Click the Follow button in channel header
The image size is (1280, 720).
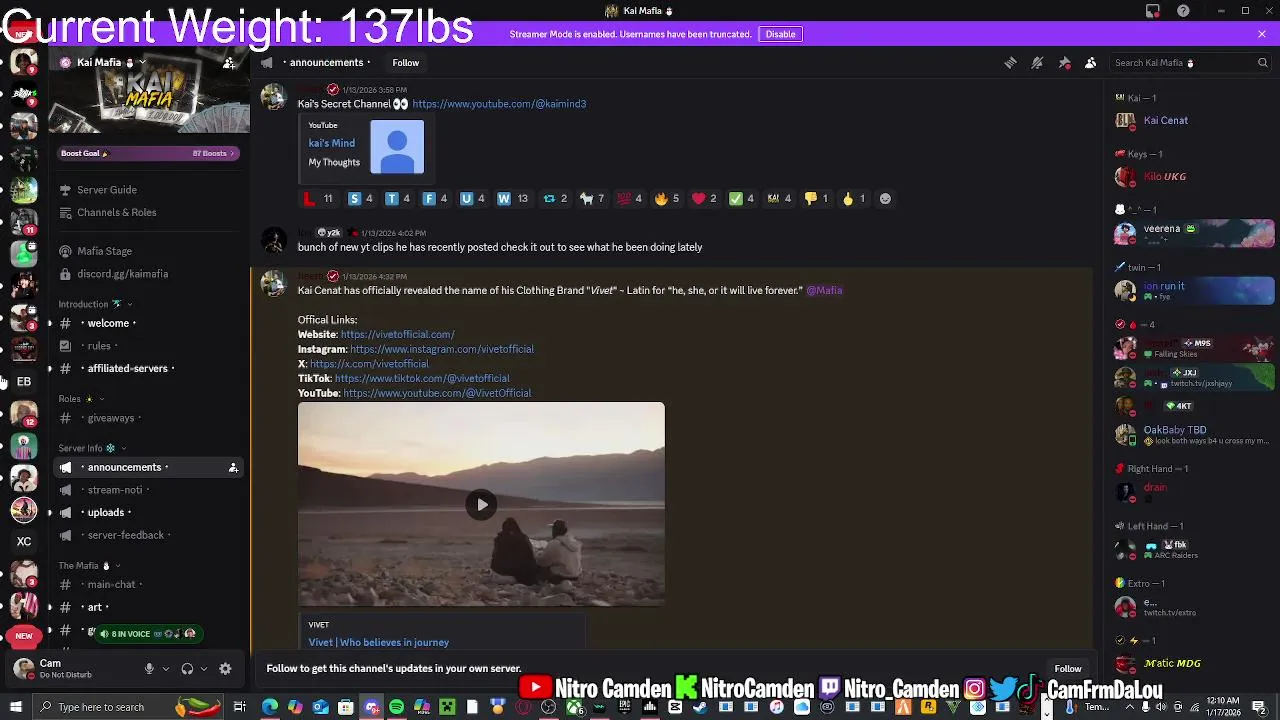[405, 62]
